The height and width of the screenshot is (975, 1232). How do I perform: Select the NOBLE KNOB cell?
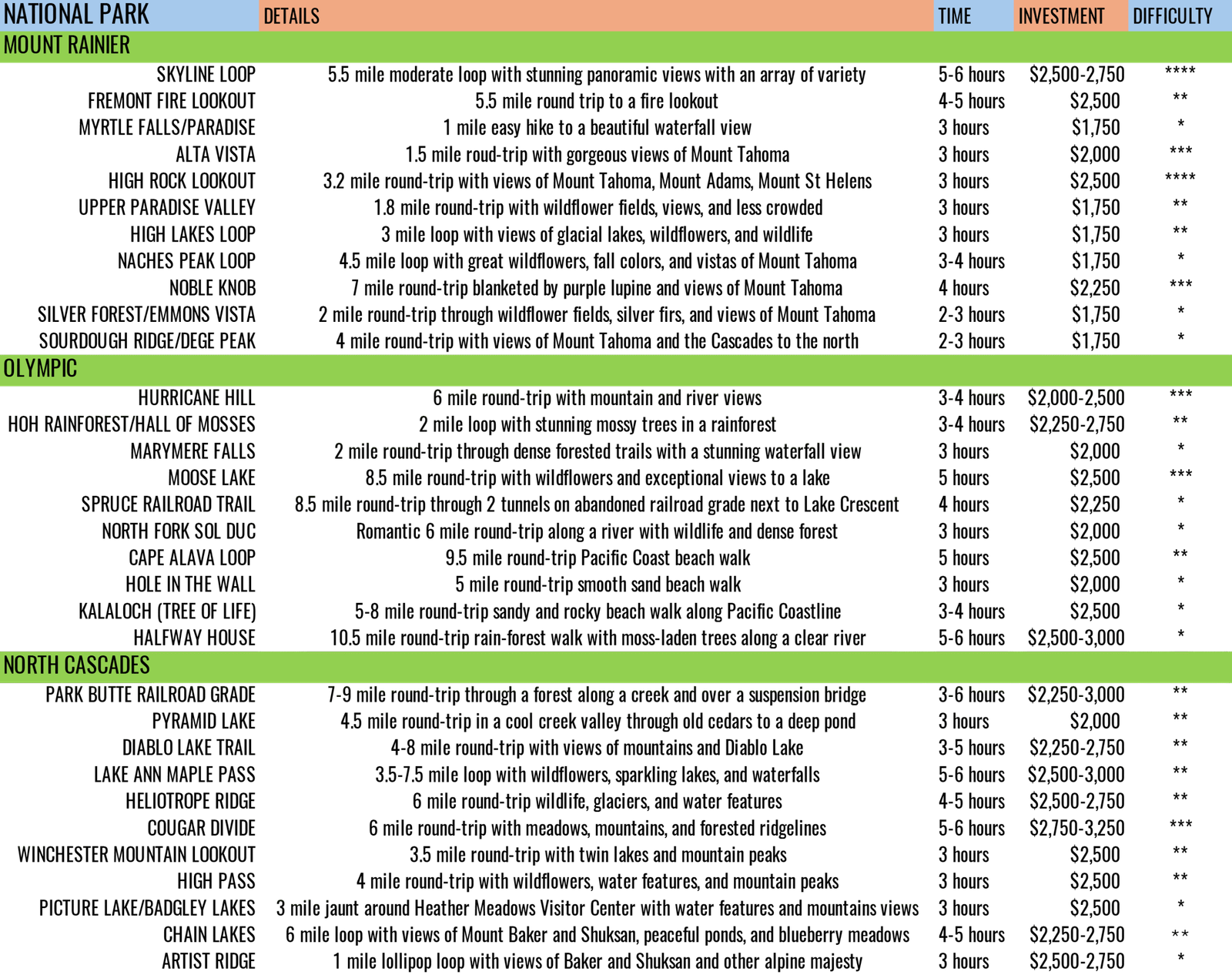pos(213,288)
